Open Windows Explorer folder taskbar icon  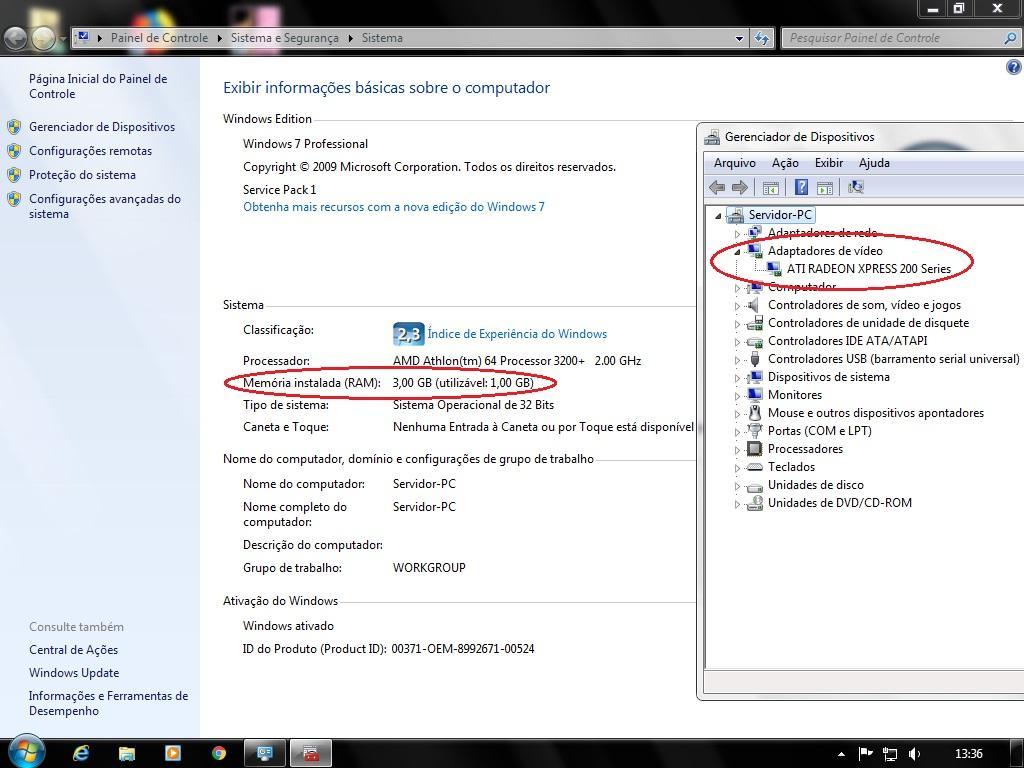(x=127, y=754)
